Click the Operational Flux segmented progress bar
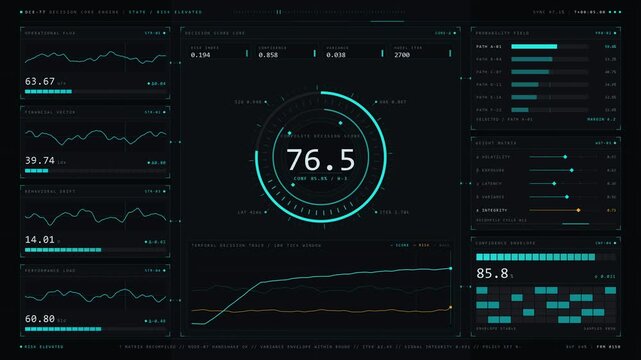The height and width of the screenshot is (360, 641). pyautogui.click(x=96, y=92)
